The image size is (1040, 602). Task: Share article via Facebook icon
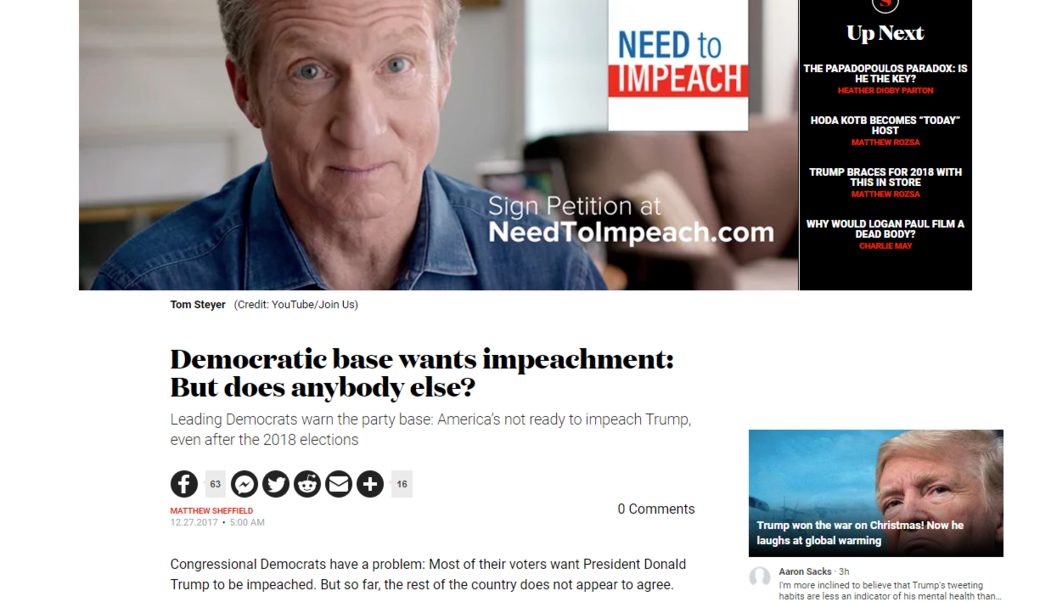tap(184, 484)
